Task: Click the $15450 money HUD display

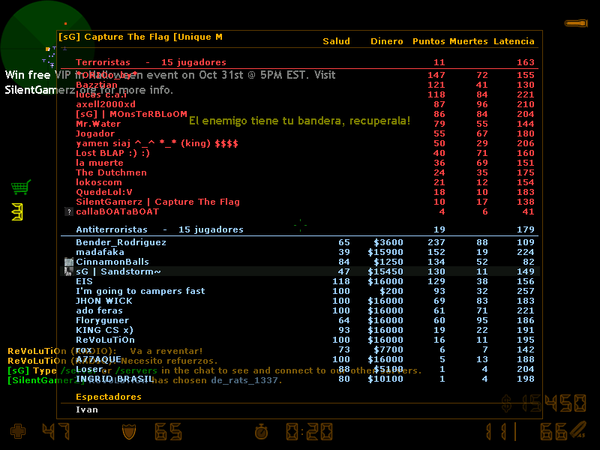Action: (544, 403)
